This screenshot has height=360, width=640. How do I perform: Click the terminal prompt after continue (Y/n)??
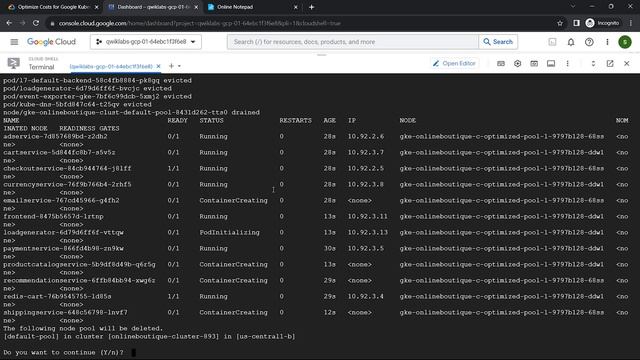[133, 352]
